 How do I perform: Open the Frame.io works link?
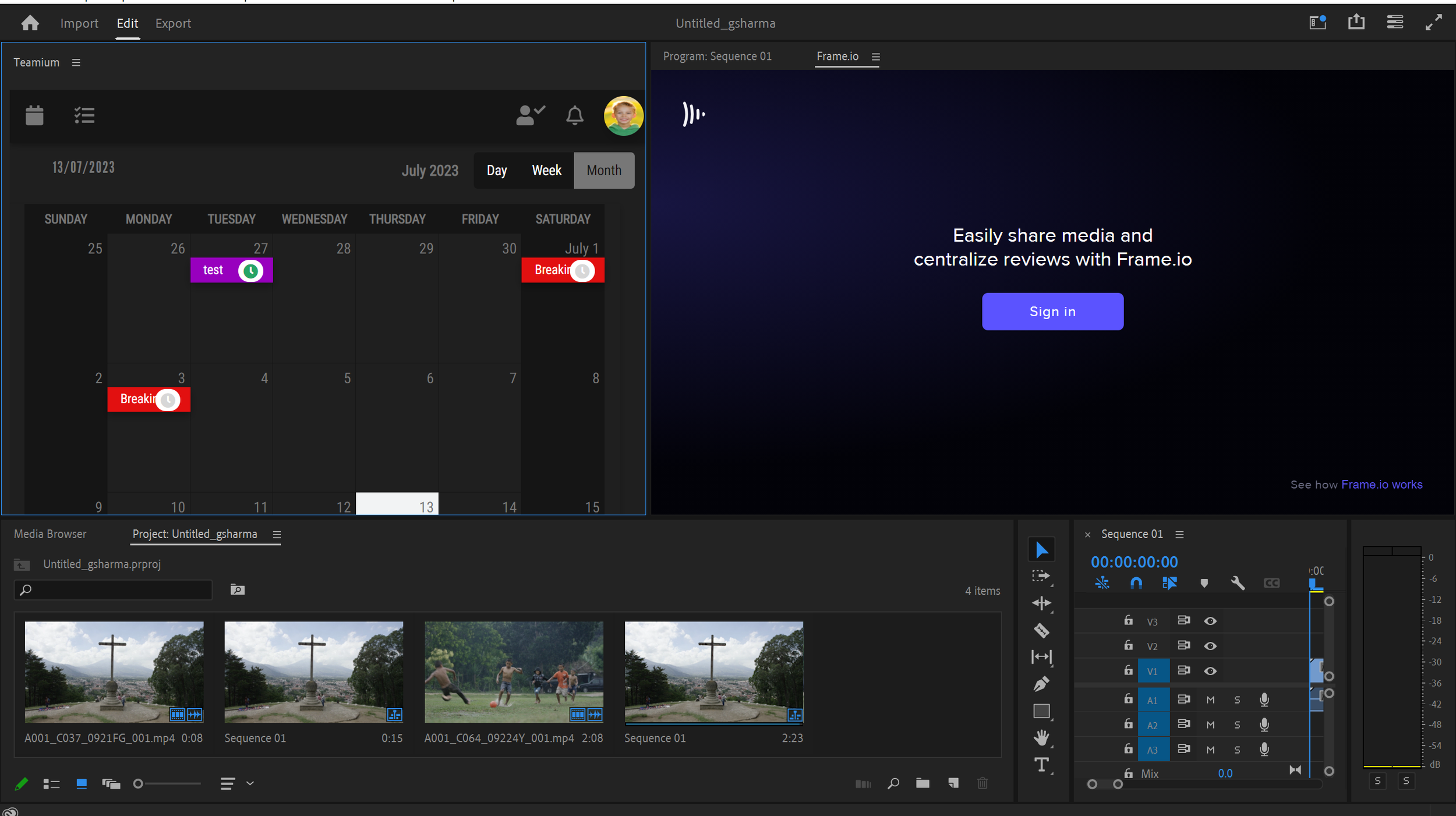1381,485
